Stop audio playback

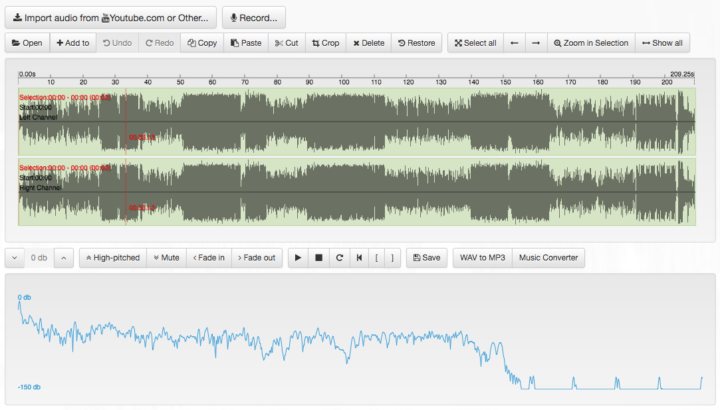coord(318,258)
